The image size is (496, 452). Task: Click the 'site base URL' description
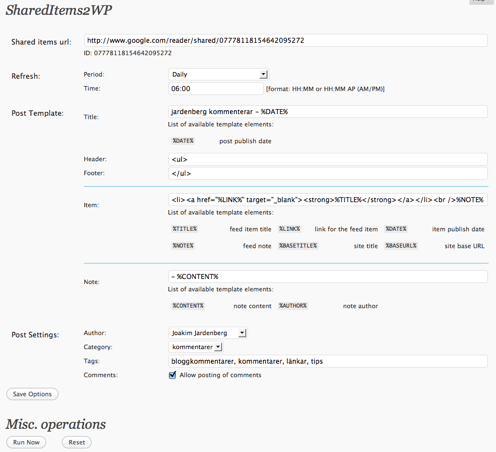(464, 246)
